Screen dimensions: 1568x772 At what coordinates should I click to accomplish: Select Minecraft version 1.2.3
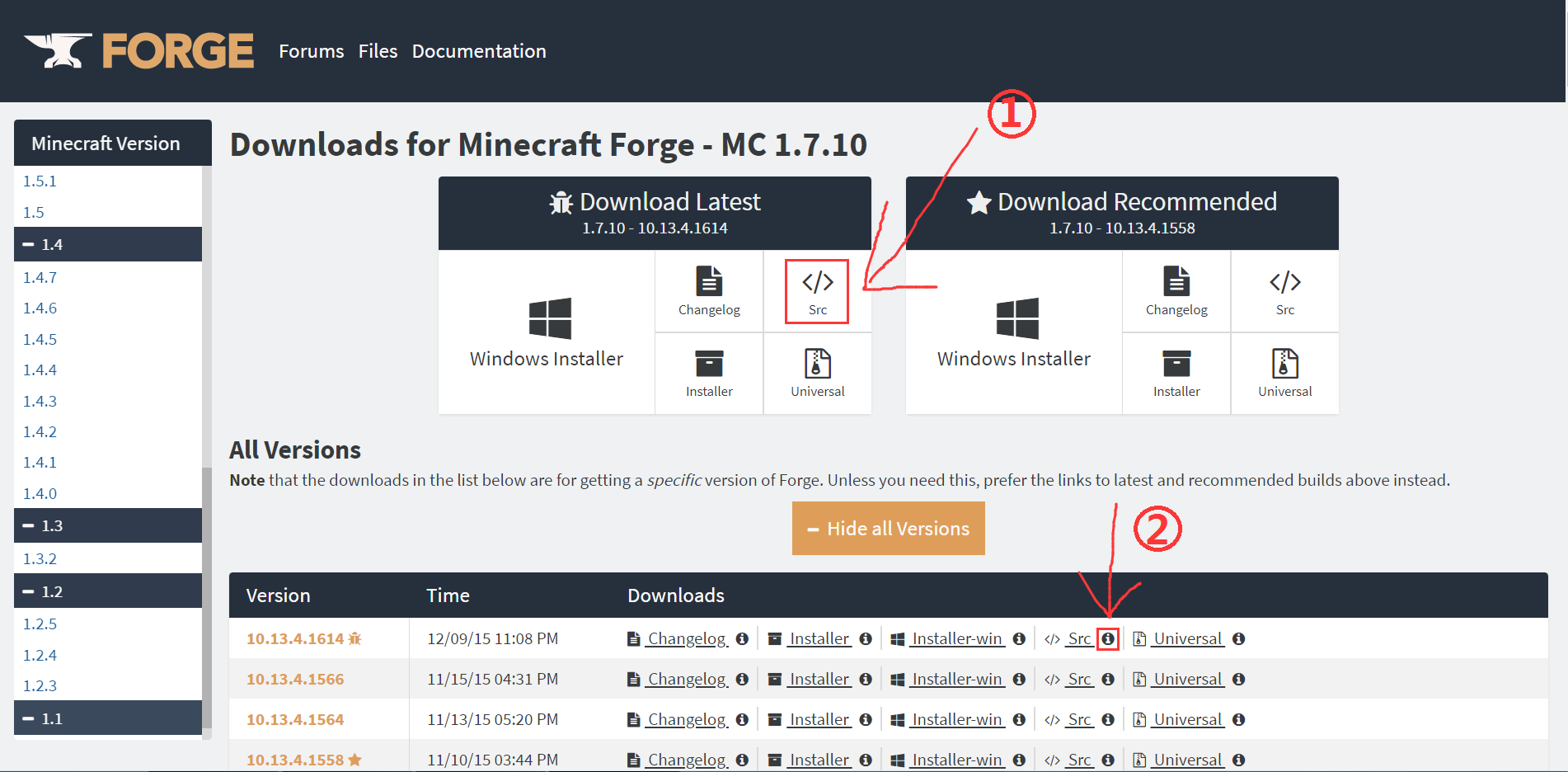point(40,685)
